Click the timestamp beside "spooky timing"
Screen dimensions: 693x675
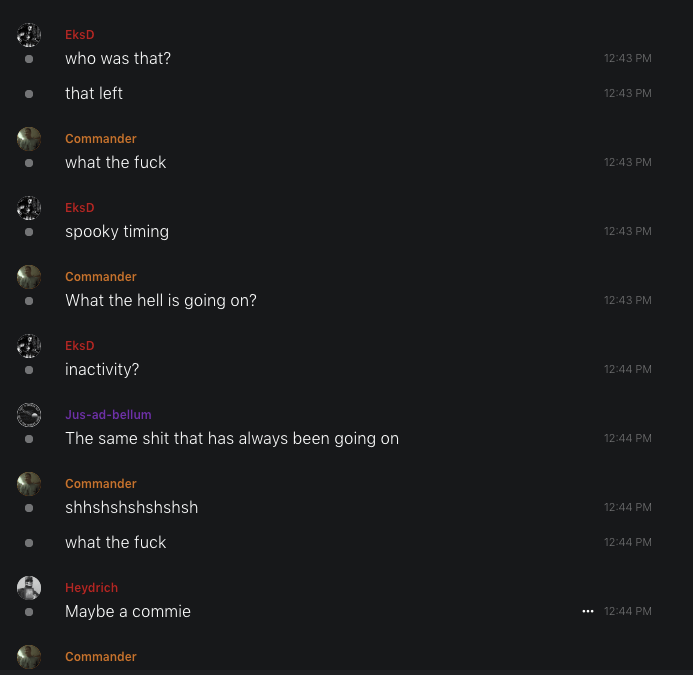click(x=627, y=231)
